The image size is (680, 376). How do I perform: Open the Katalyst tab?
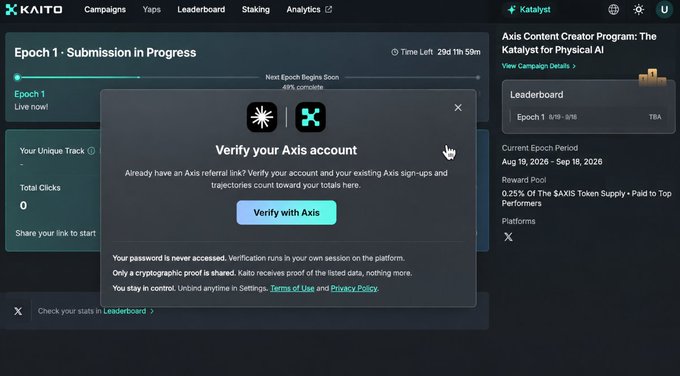529,10
